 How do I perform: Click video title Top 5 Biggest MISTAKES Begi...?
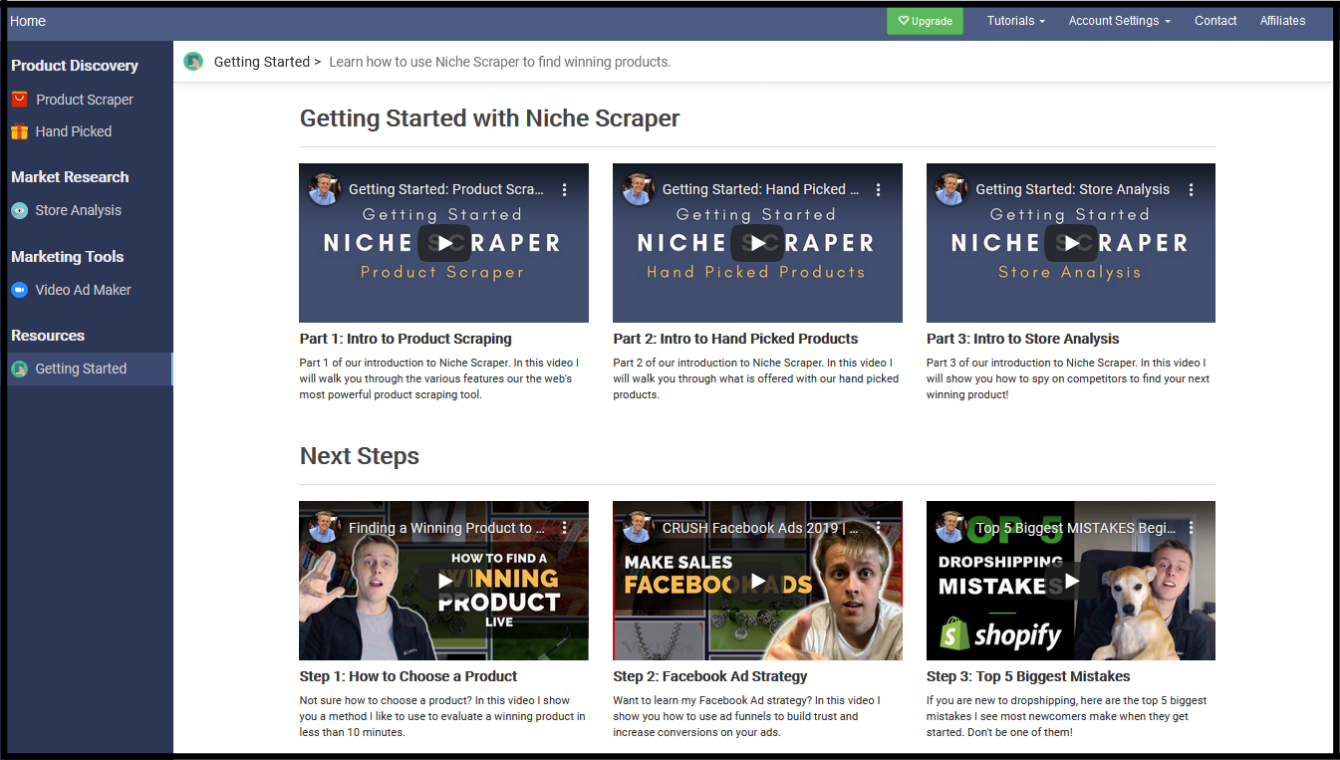click(1075, 527)
